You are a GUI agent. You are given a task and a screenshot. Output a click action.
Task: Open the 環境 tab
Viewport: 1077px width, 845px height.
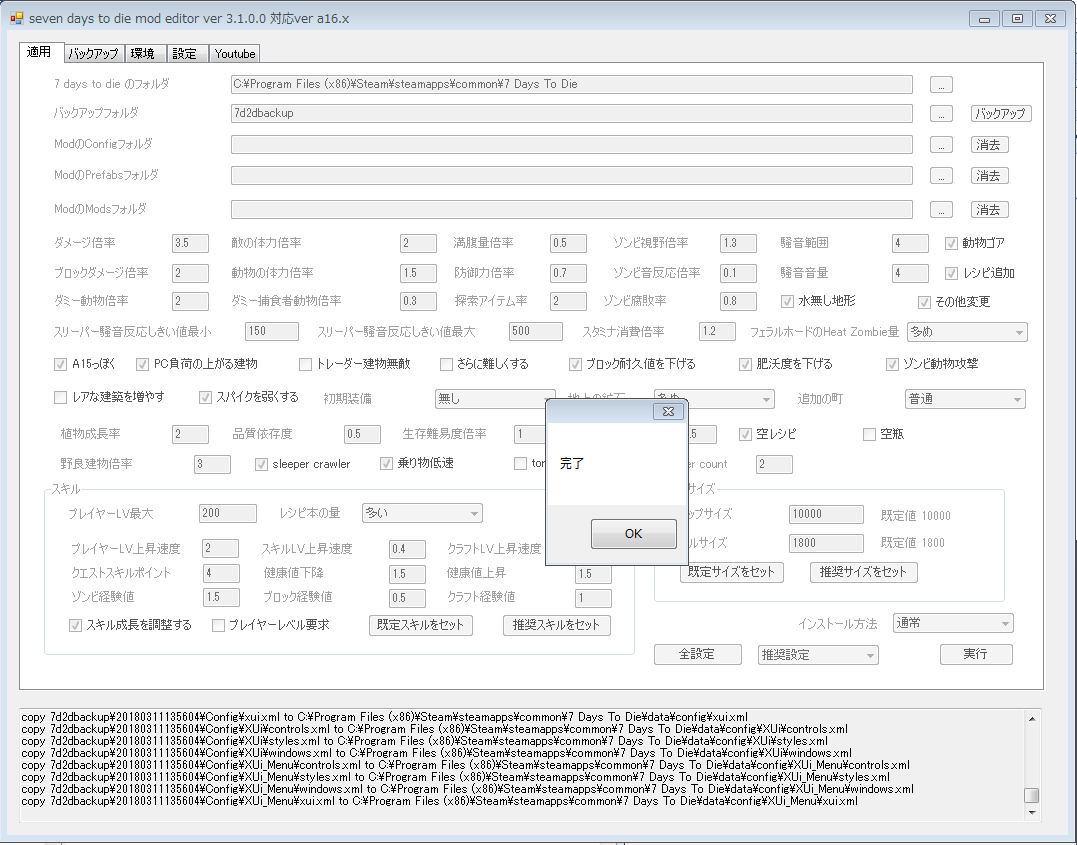pos(144,54)
